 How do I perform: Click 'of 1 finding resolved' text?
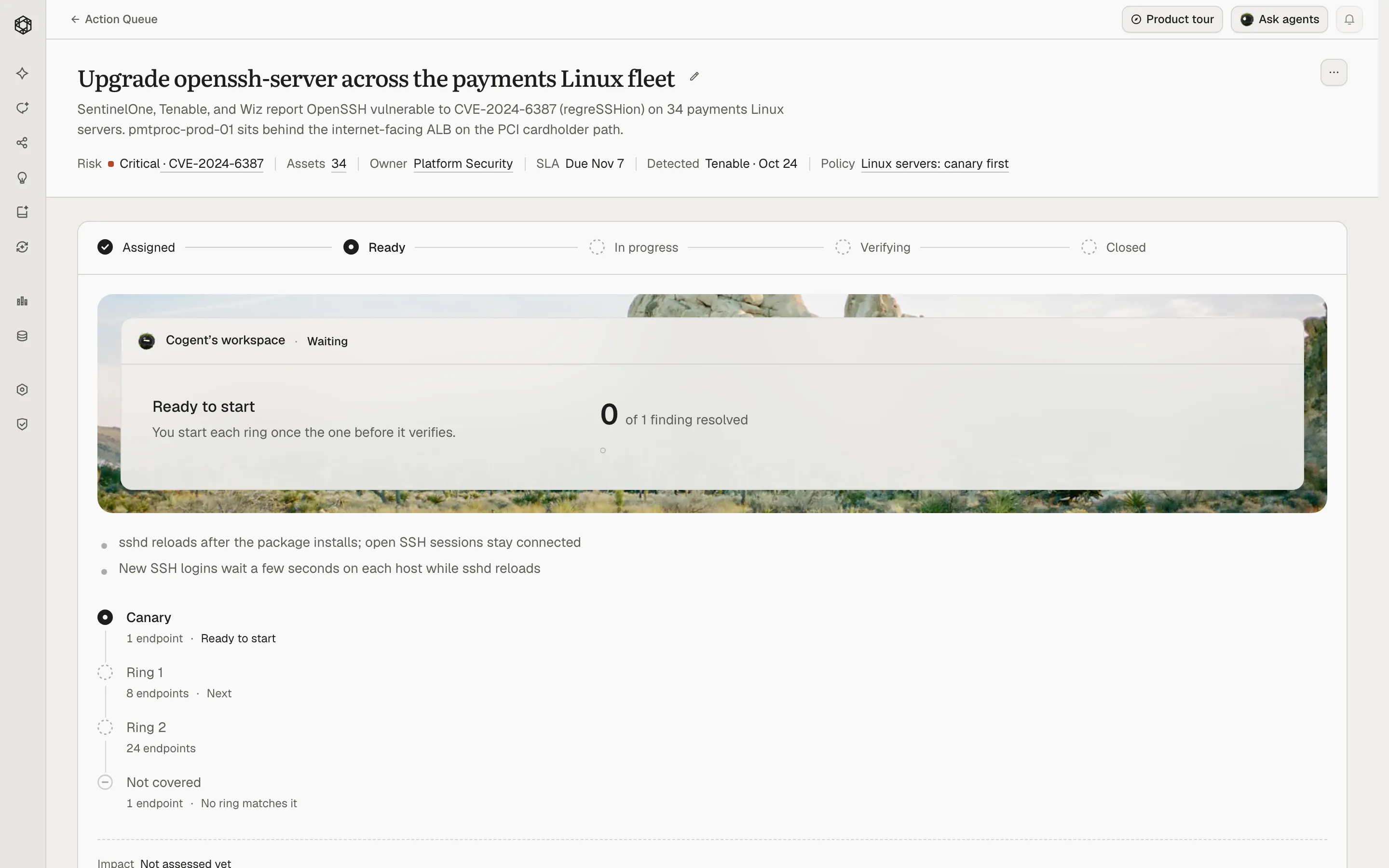686,420
